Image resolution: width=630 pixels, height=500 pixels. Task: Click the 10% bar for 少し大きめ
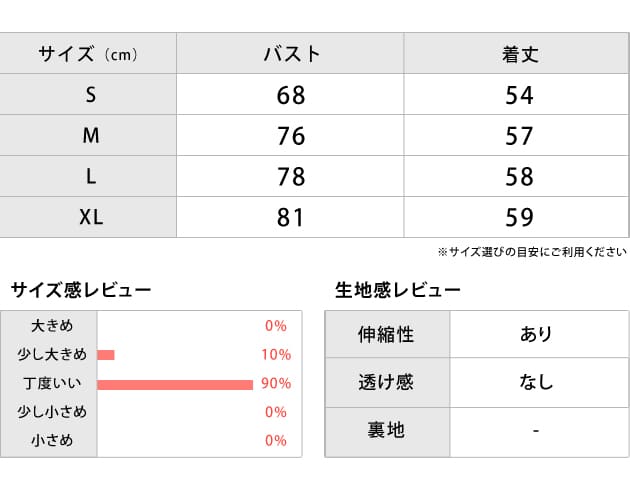pos(106,355)
